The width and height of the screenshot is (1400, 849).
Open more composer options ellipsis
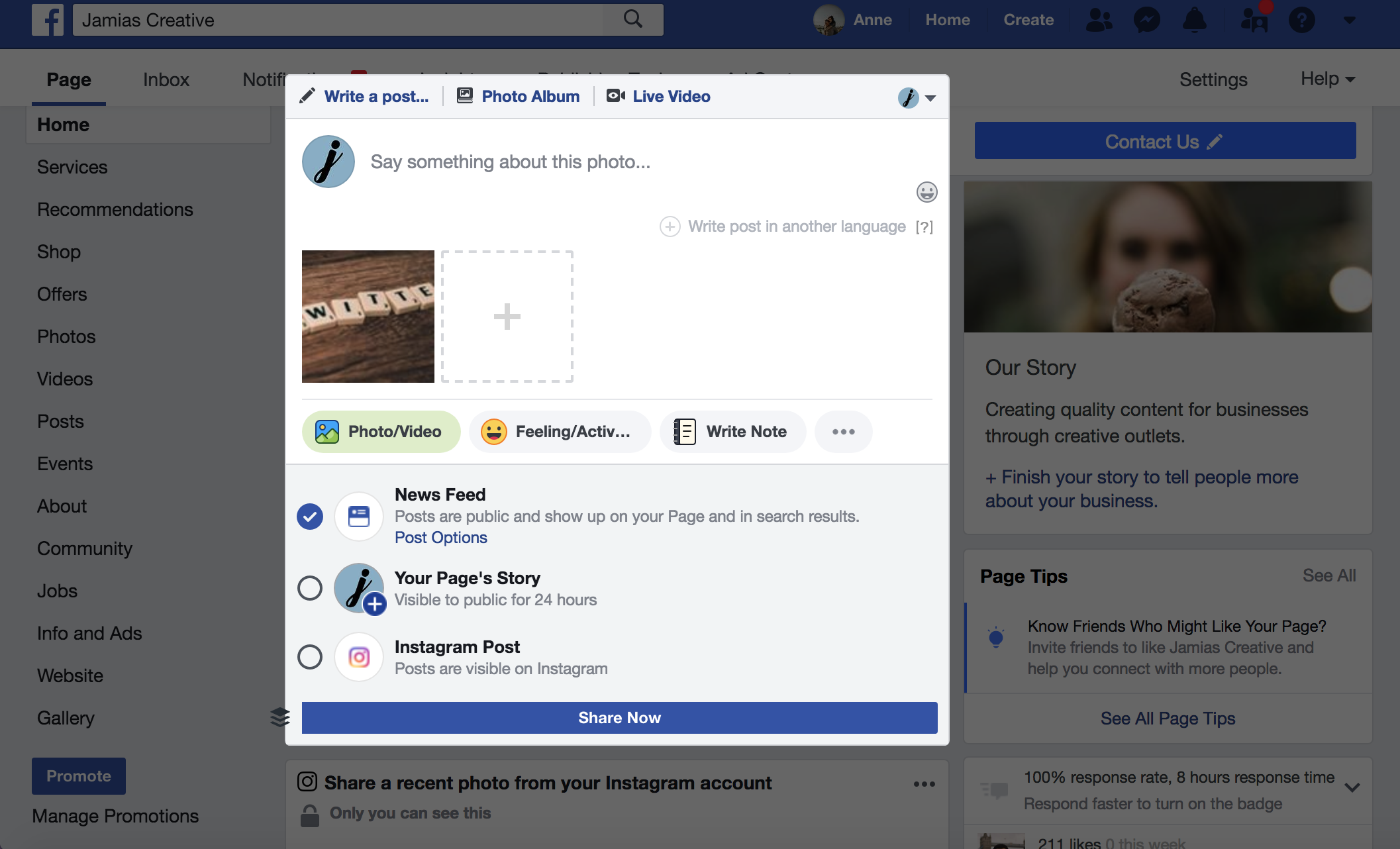(x=844, y=432)
